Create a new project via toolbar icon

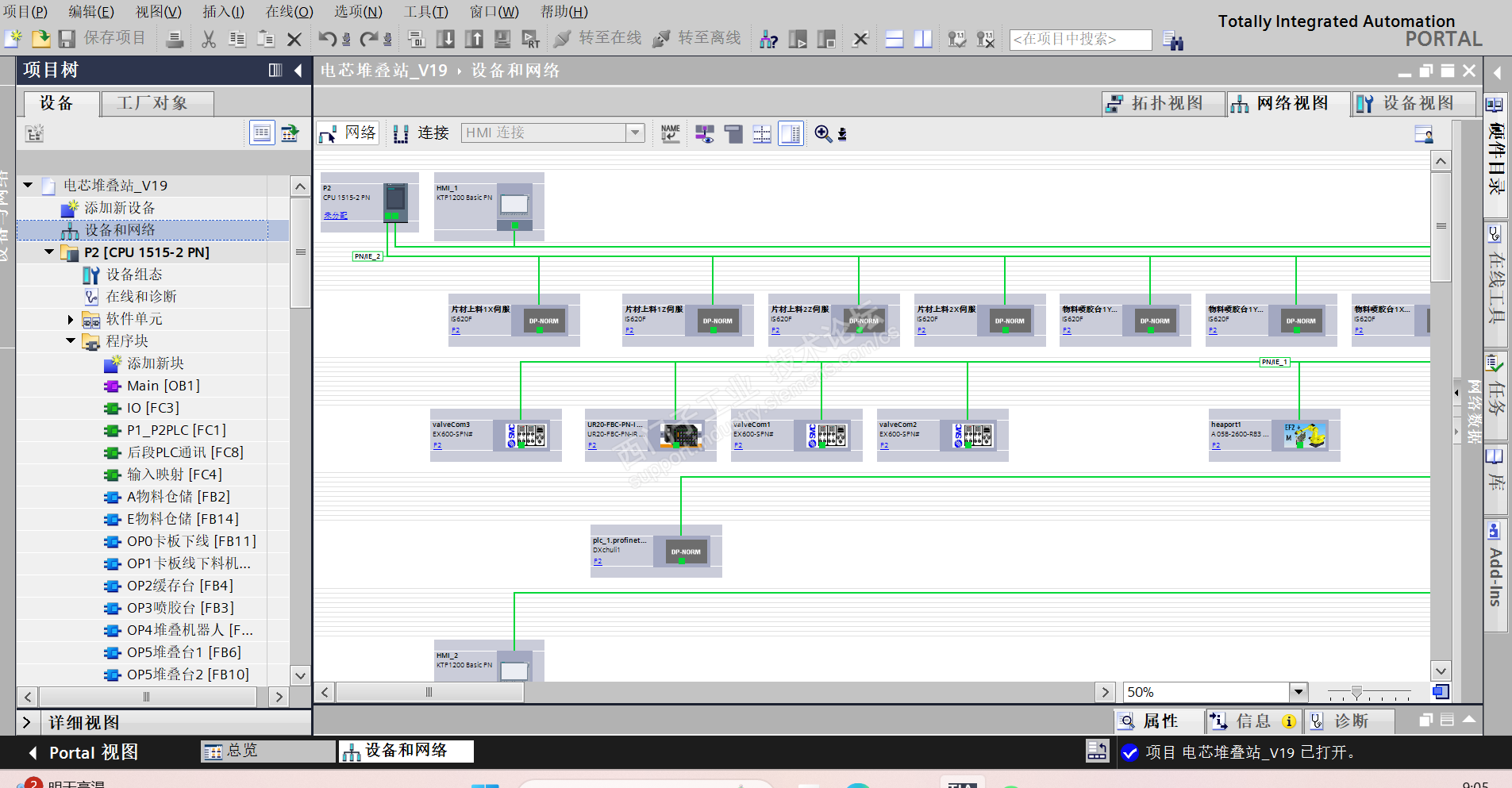coord(13,38)
